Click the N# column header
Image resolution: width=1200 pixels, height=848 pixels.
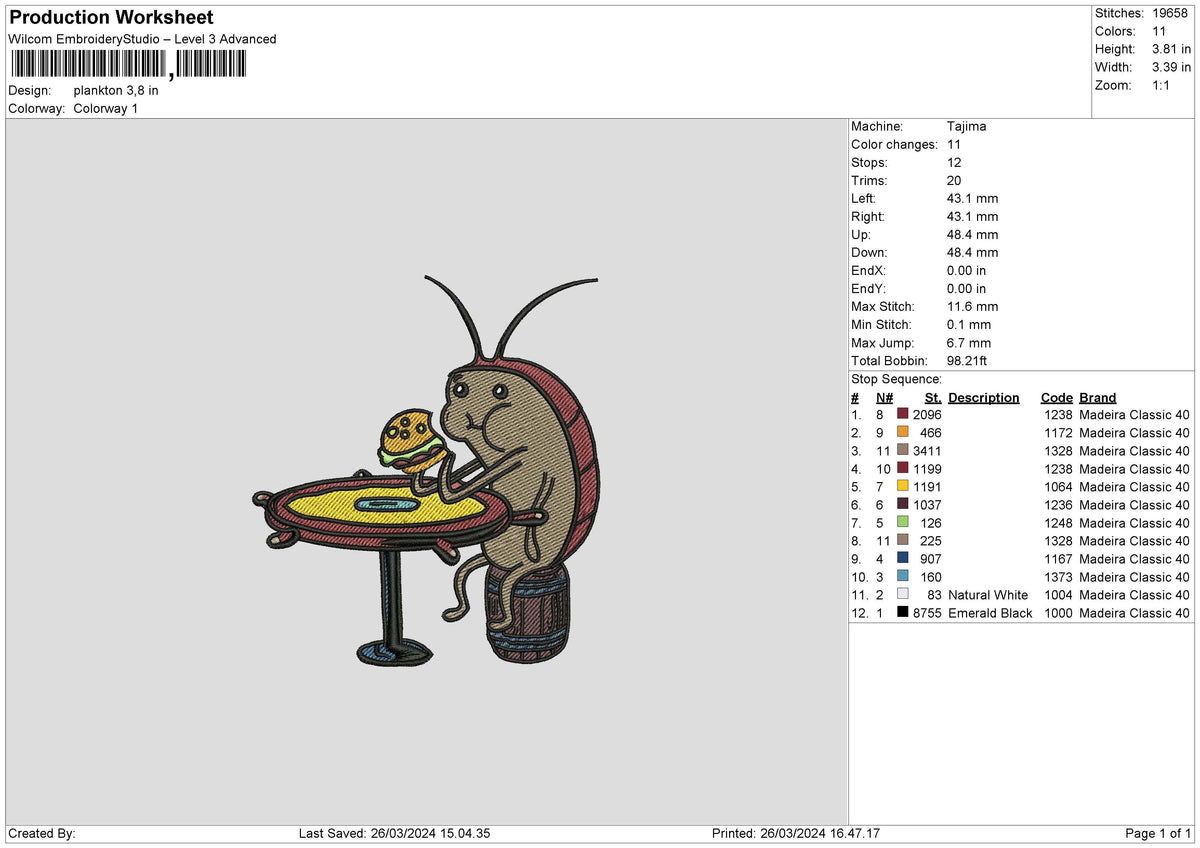(x=884, y=397)
